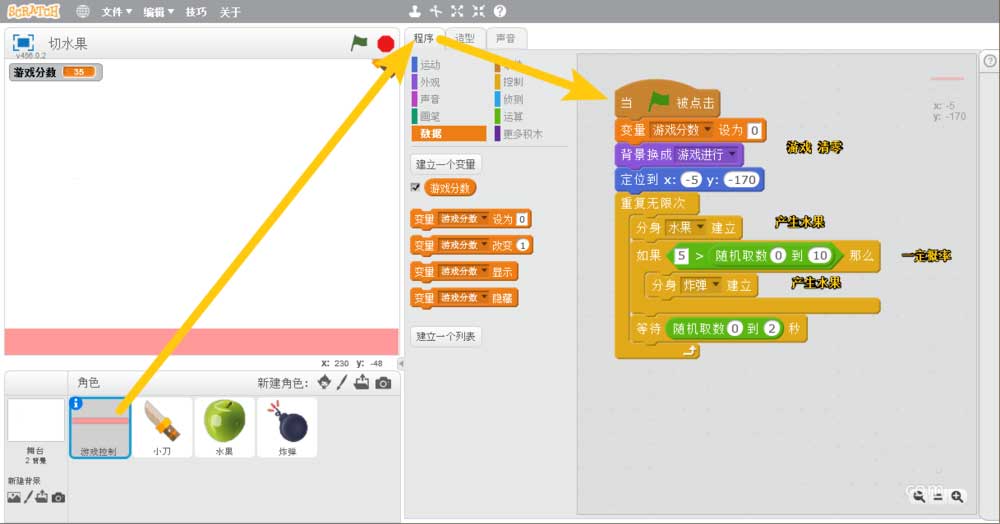Open the 文件 menu

point(117,11)
